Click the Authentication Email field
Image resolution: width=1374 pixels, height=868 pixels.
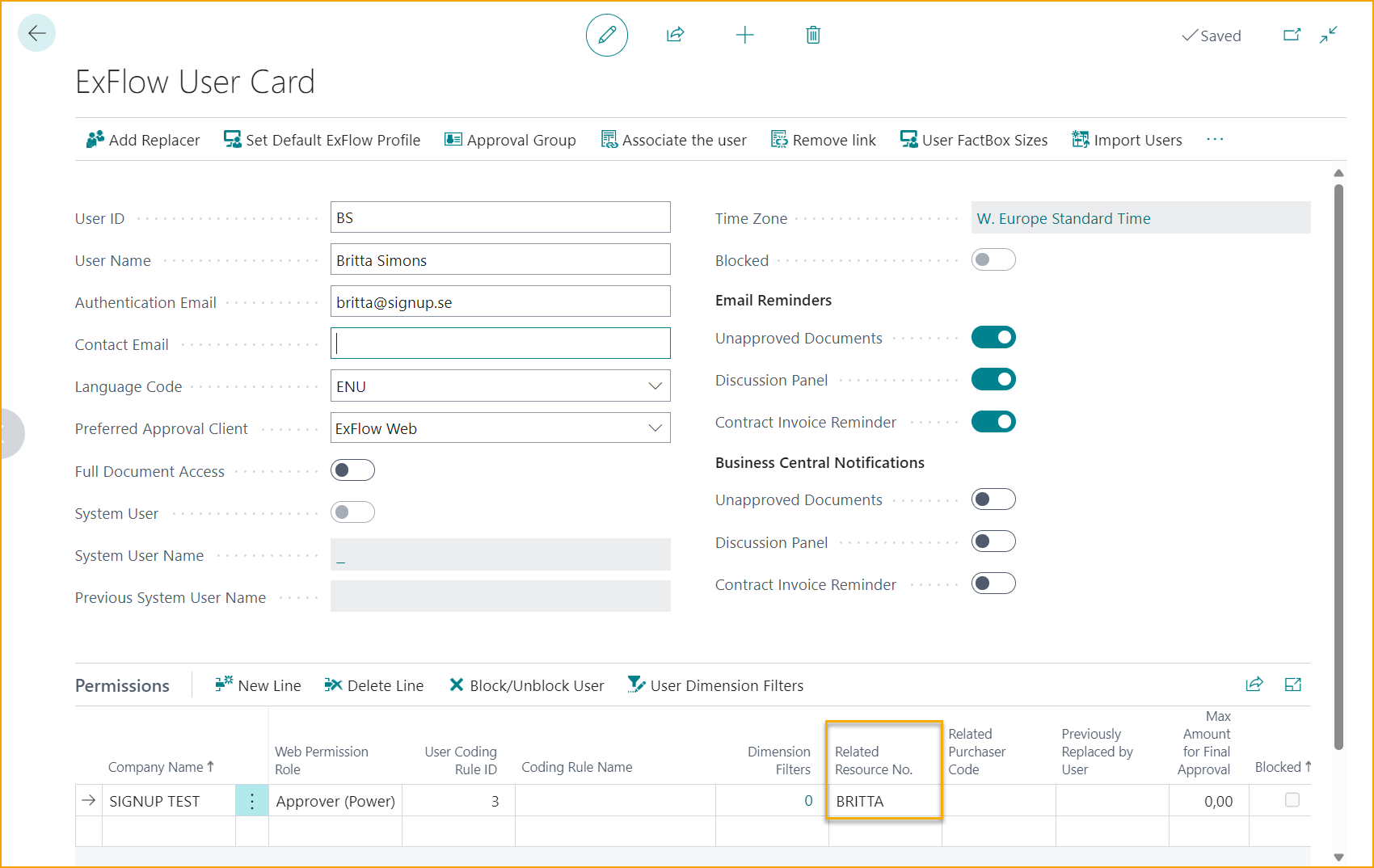pyautogui.click(x=500, y=301)
